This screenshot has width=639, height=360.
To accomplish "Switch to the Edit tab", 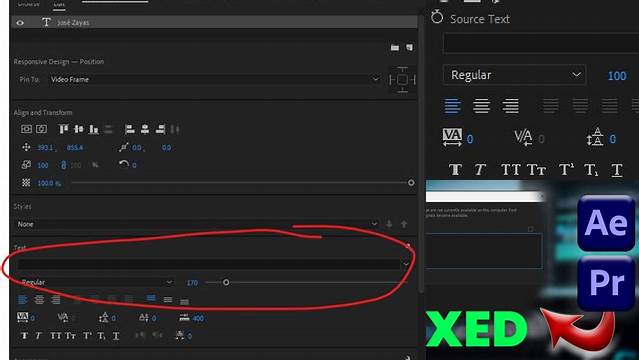I will pyautogui.click(x=59, y=4).
